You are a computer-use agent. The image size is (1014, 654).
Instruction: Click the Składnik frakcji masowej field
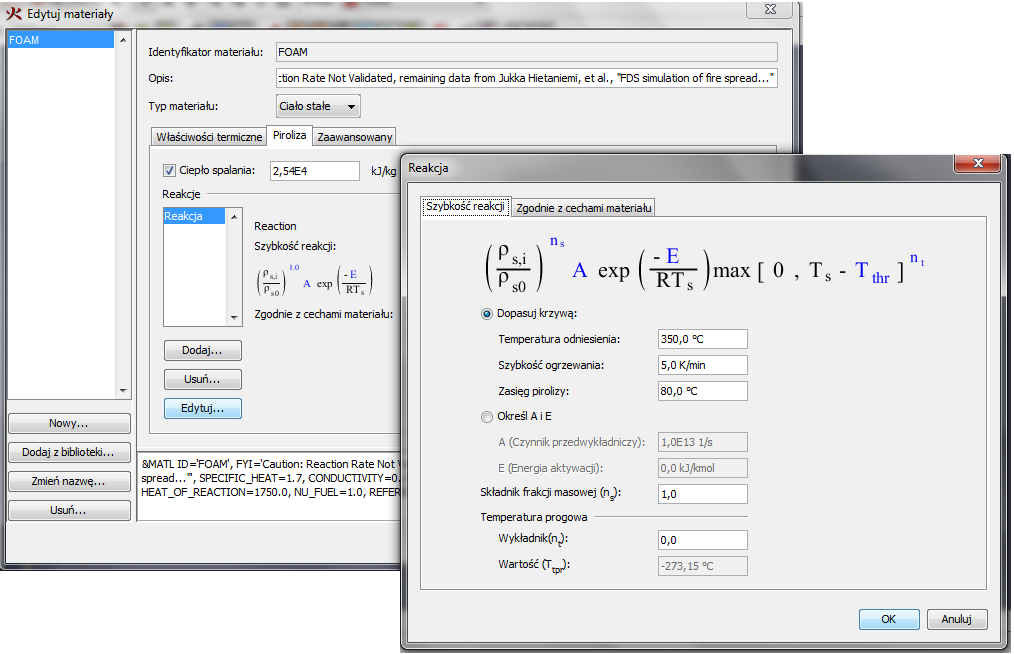(x=702, y=494)
